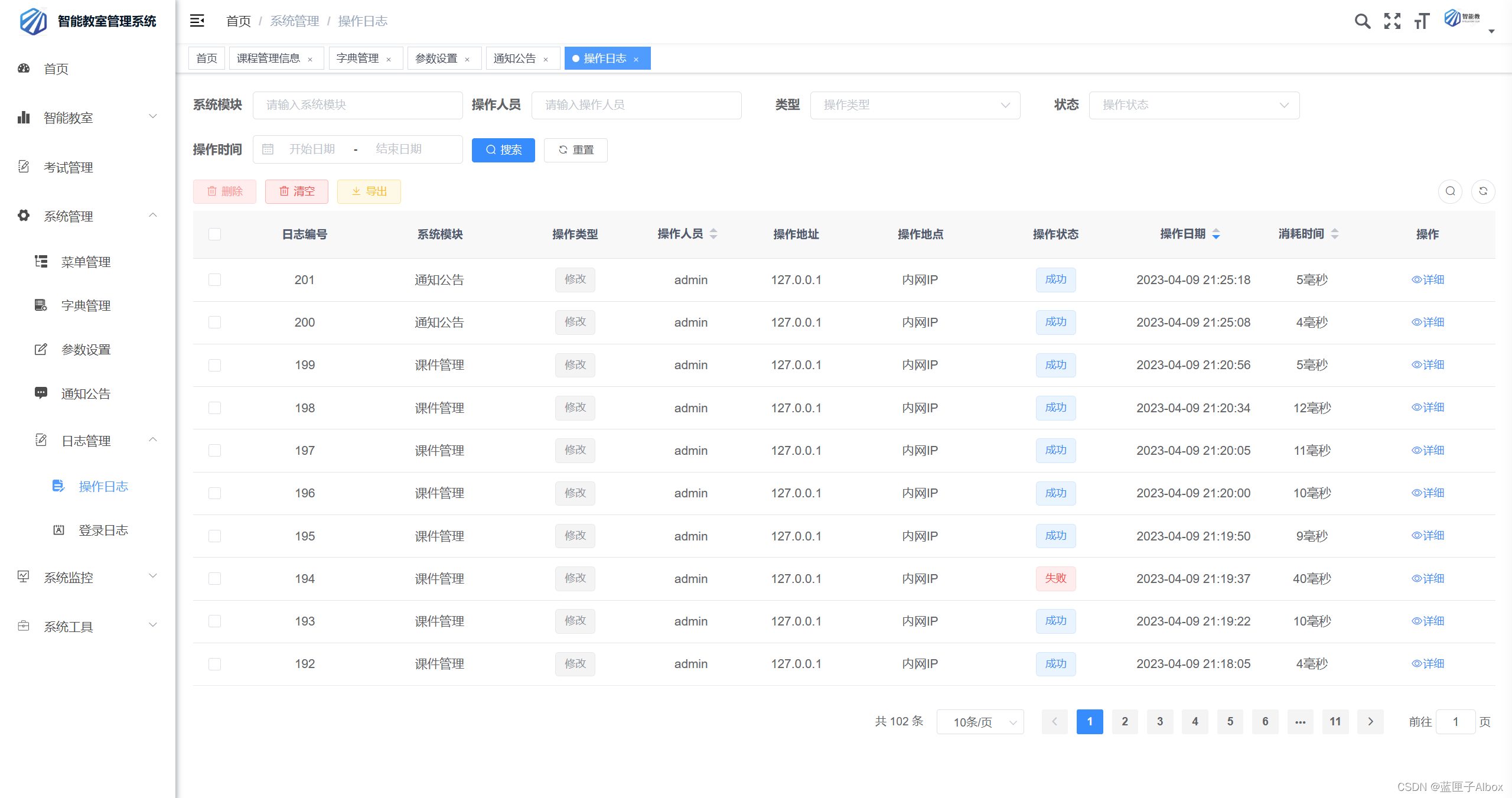The image size is (1512, 798).
Task: Click the table refresh circular icon
Action: 1482,191
